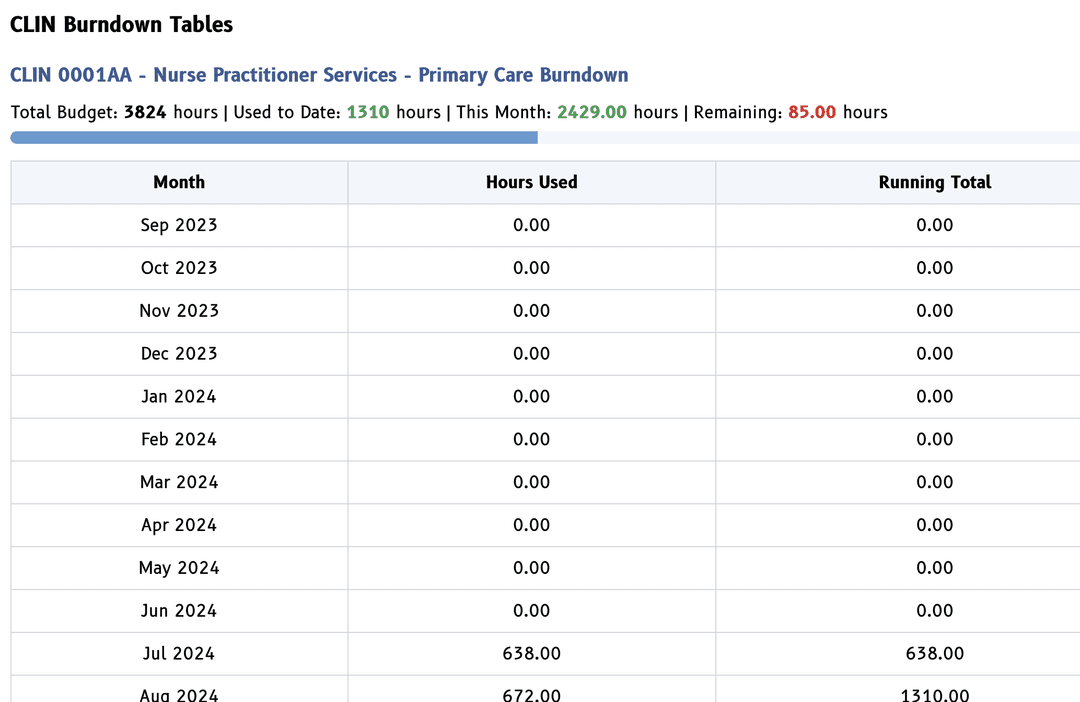Click the This Month 2429.00 value
This screenshot has width=1080, height=702.
click(592, 112)
